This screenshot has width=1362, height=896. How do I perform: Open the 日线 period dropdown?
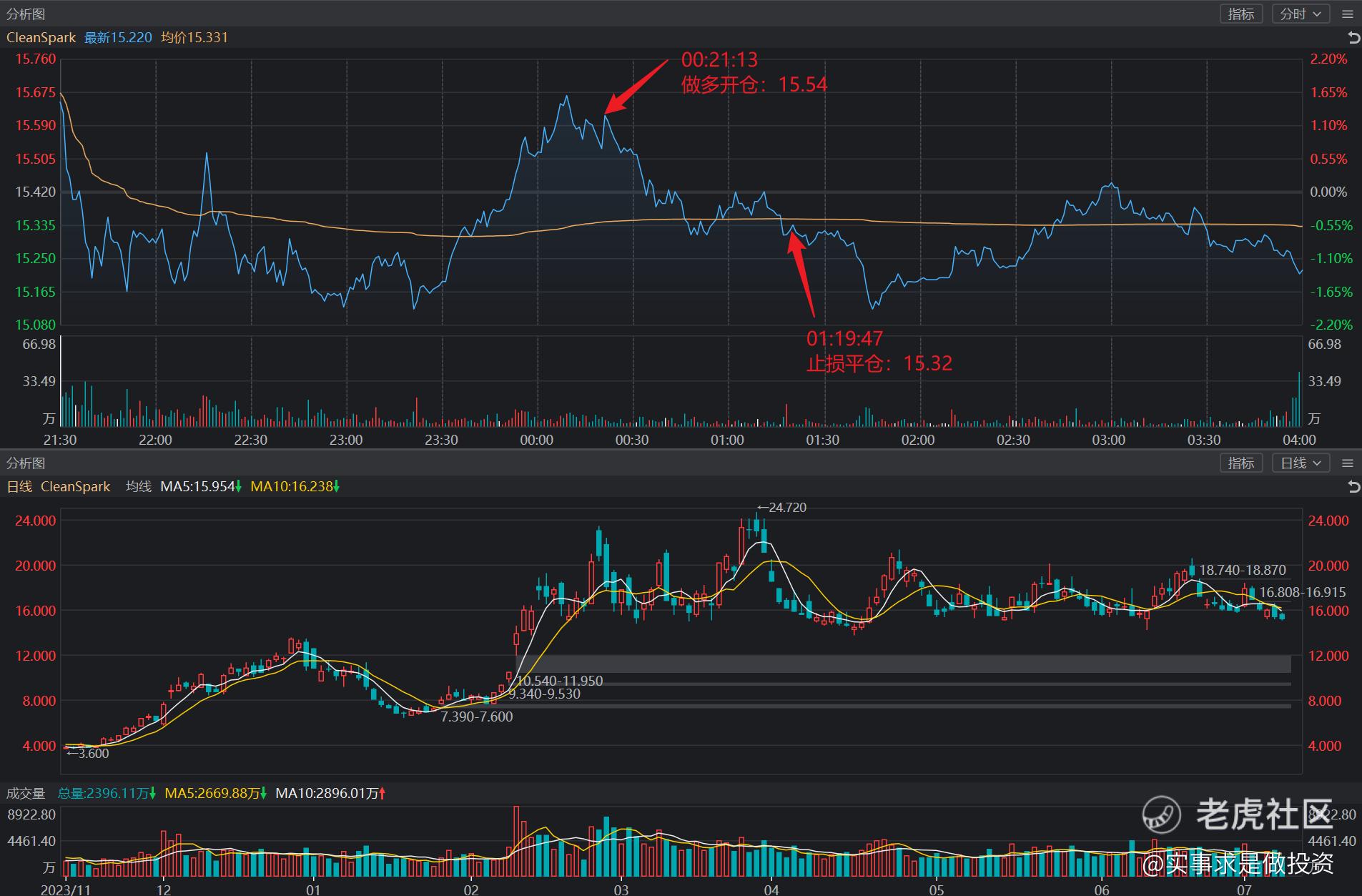[1301, 463]
